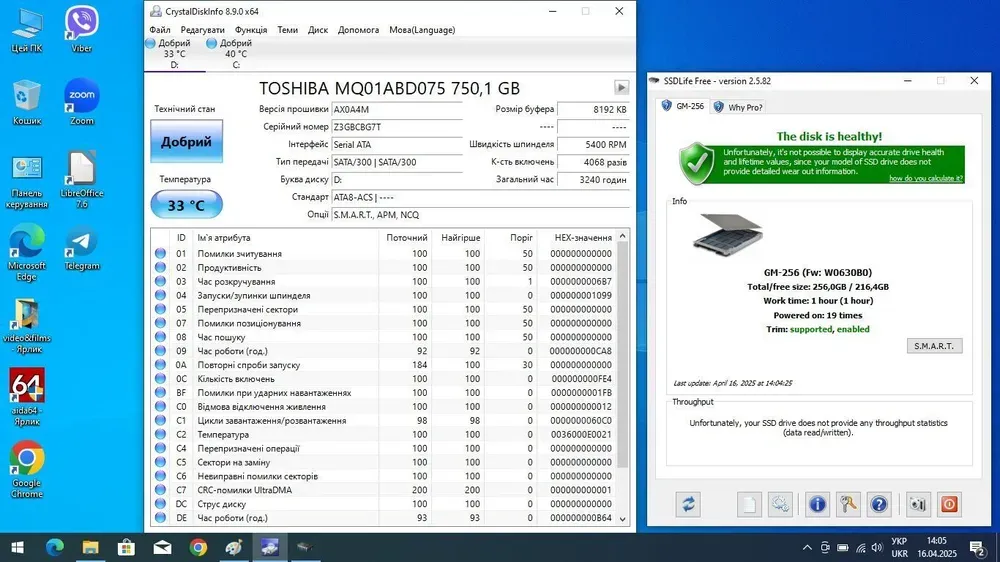This screenshot has height=562, width=1000.
Task: Click the next disk arrow button
Action: (x=621, y=88)
